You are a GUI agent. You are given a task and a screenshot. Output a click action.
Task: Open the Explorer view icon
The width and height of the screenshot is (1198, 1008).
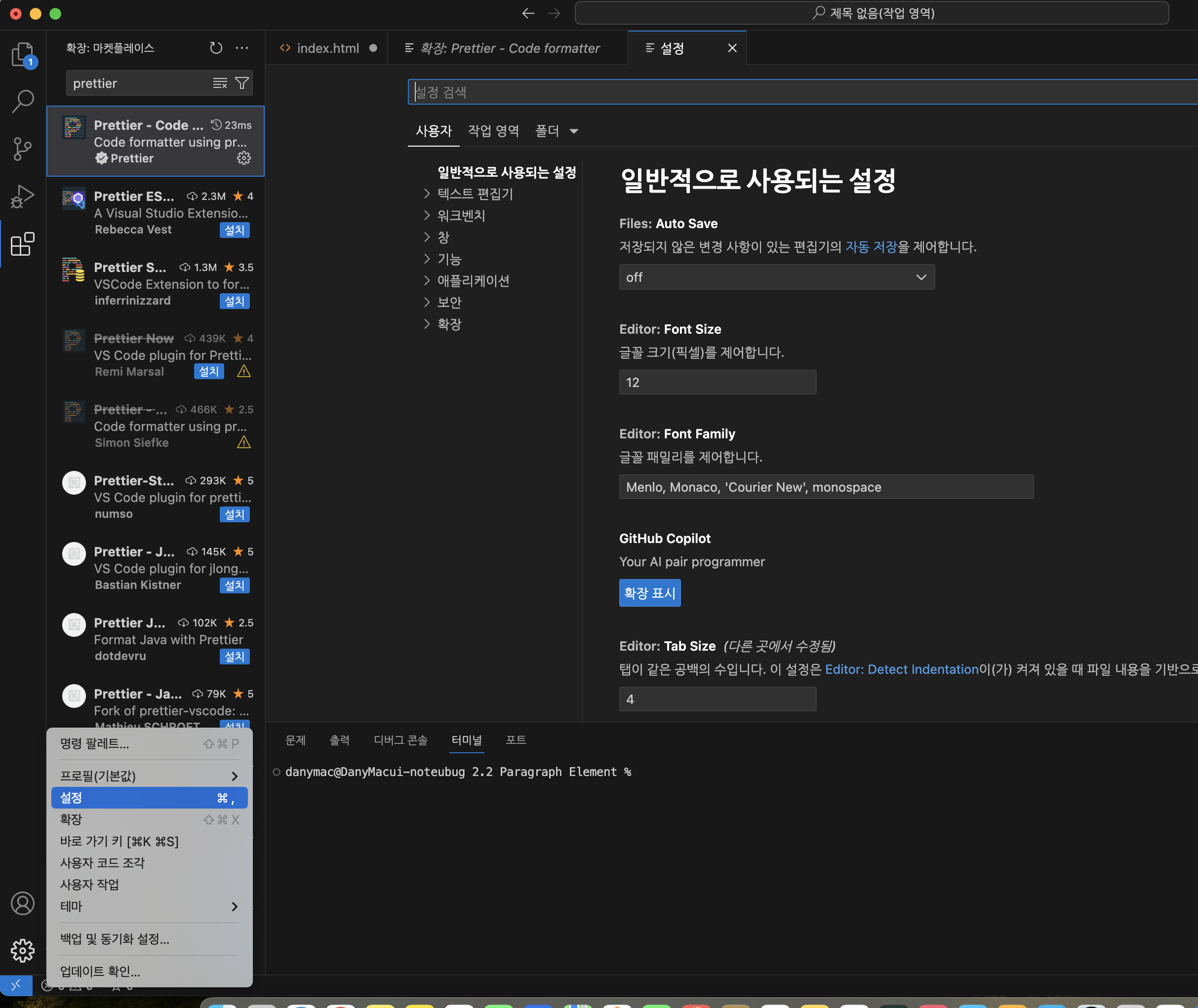(22, 54)
